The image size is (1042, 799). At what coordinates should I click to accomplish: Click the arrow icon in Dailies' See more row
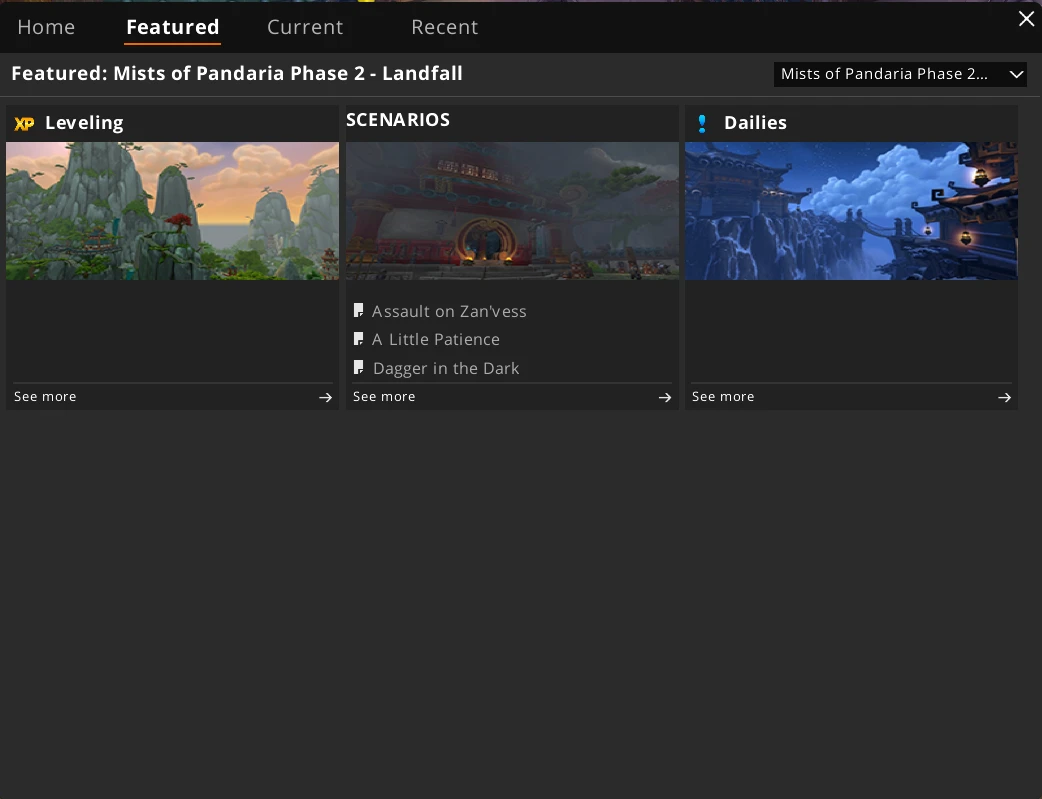1003,397
